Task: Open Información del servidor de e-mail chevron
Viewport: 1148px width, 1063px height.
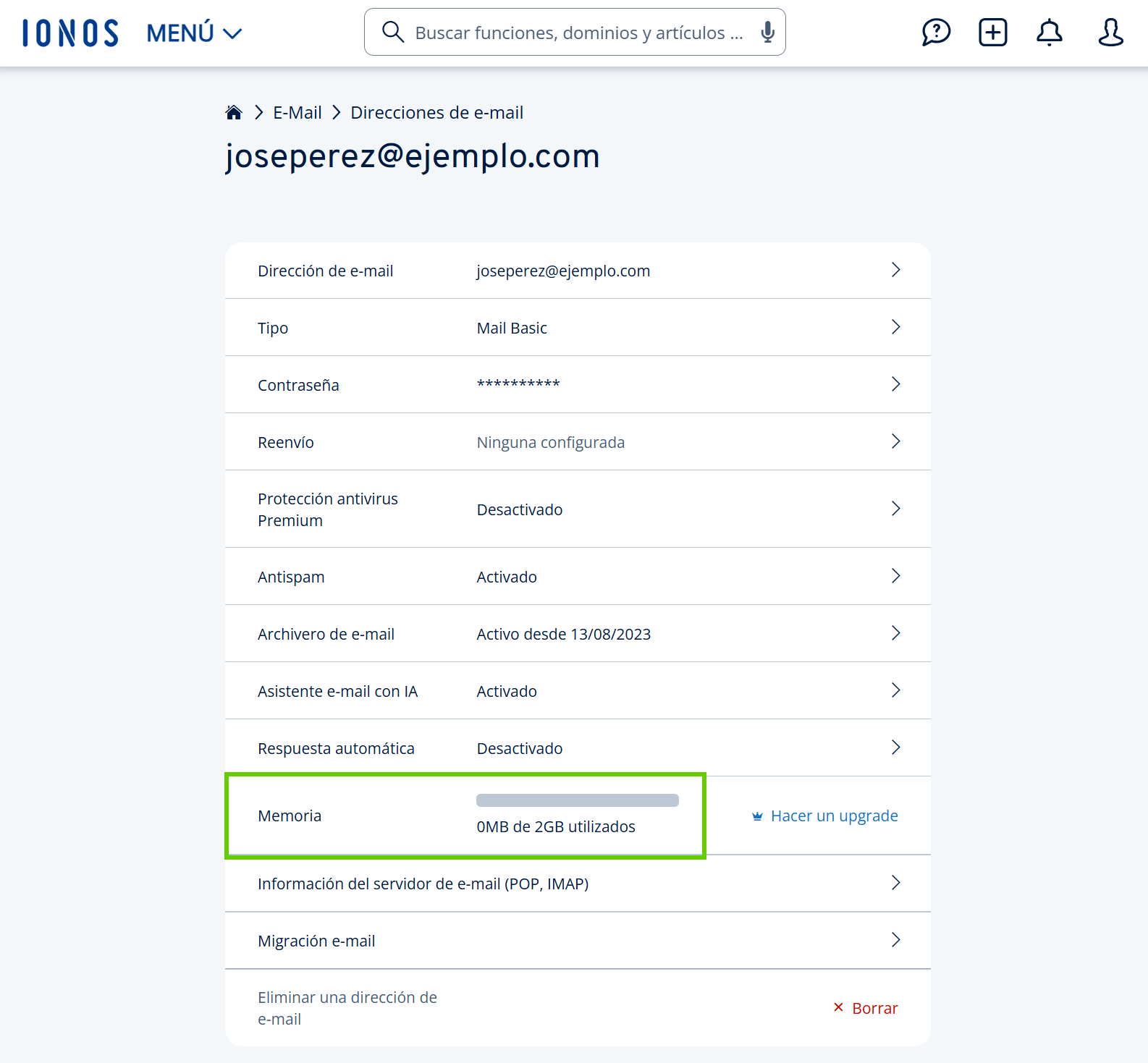Action: (896, 883)
